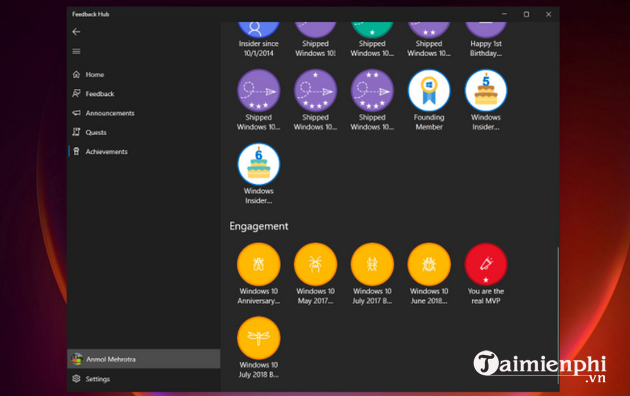This screenshot has width=630, height=396.
Task: Select the Shipped badge with two top stars
Action: tap(372, 90)
